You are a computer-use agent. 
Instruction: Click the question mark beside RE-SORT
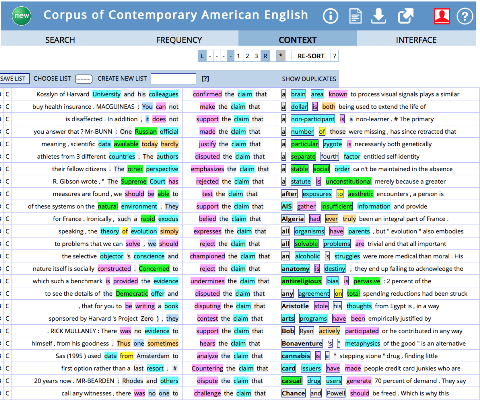coord(335,56)
